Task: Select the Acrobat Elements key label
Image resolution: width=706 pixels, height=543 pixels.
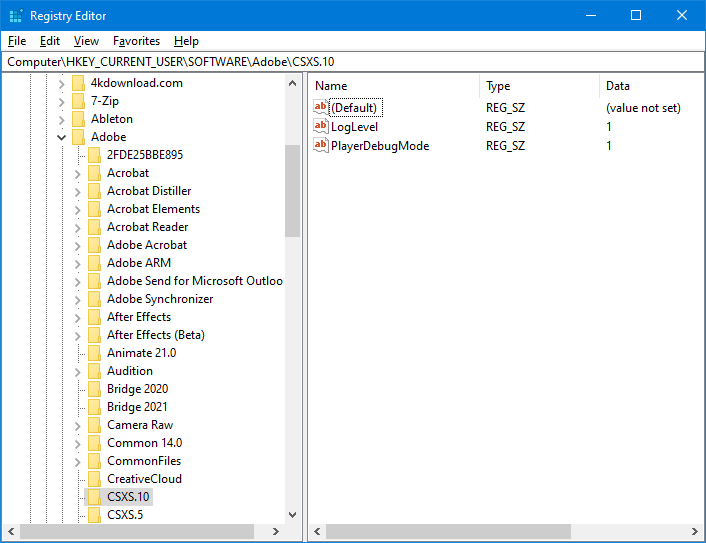Action: click(x=153, y=209)
